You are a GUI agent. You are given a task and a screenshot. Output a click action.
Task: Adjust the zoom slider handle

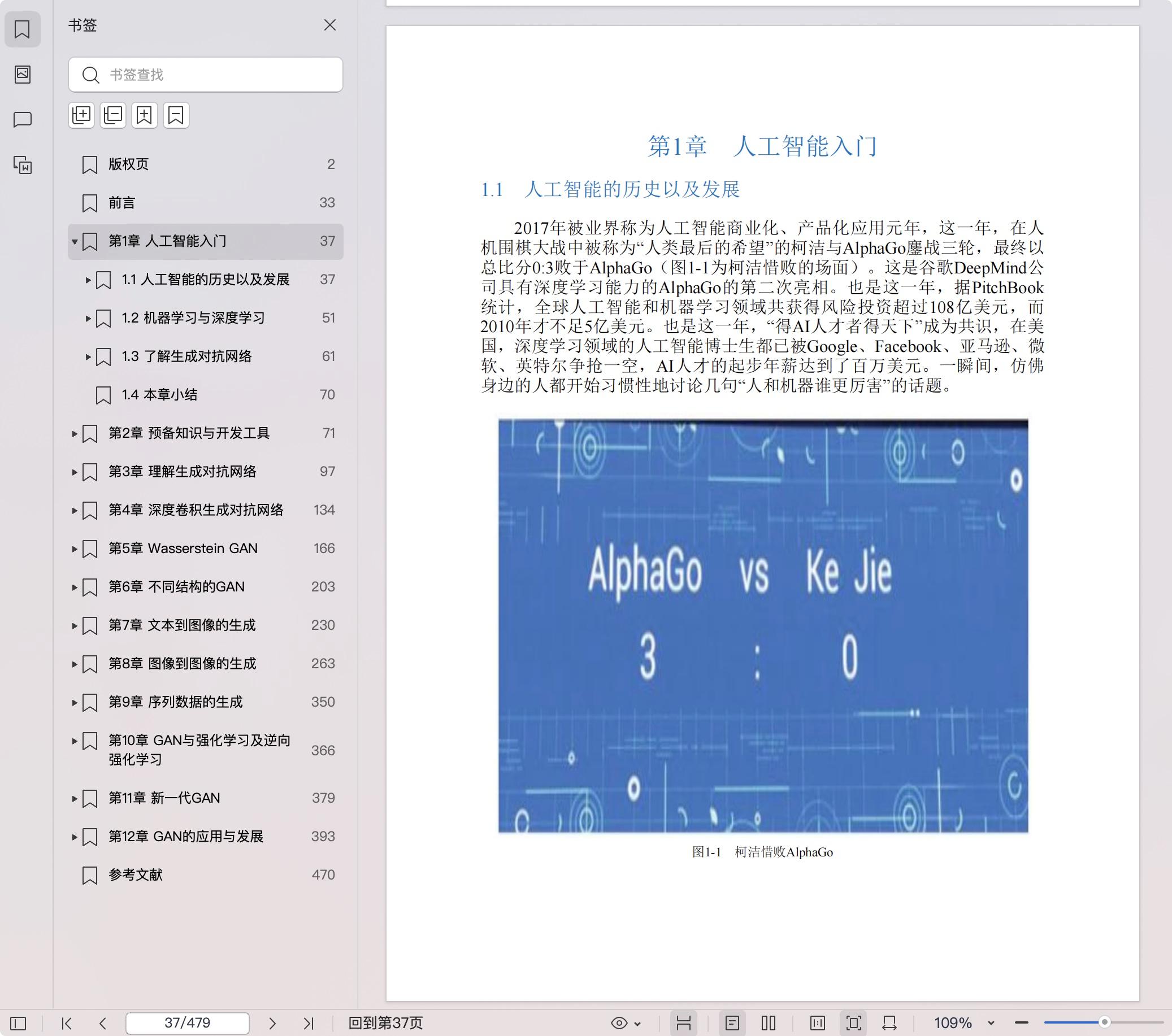click(x=1104, y=1022)
